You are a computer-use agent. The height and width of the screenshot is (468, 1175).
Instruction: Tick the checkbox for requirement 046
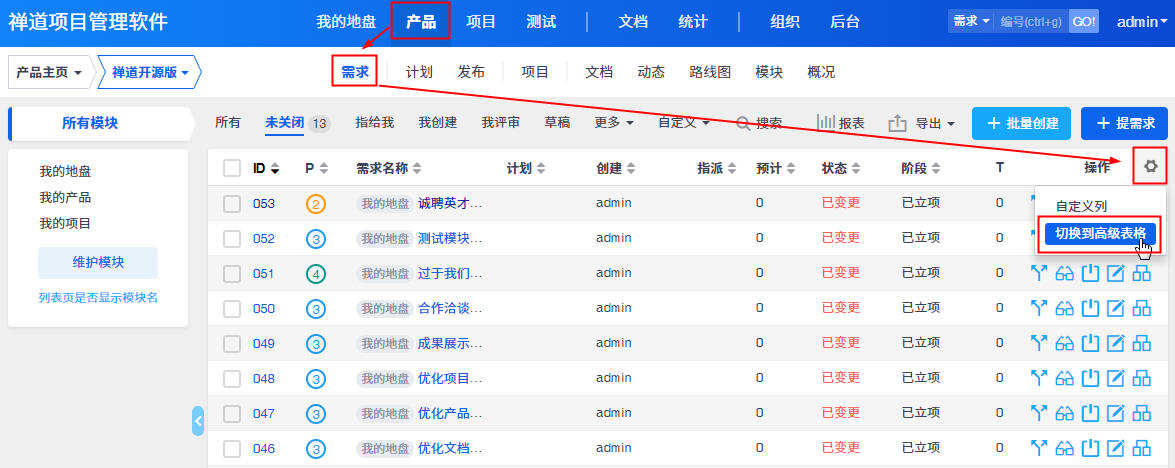coord(232,448)
